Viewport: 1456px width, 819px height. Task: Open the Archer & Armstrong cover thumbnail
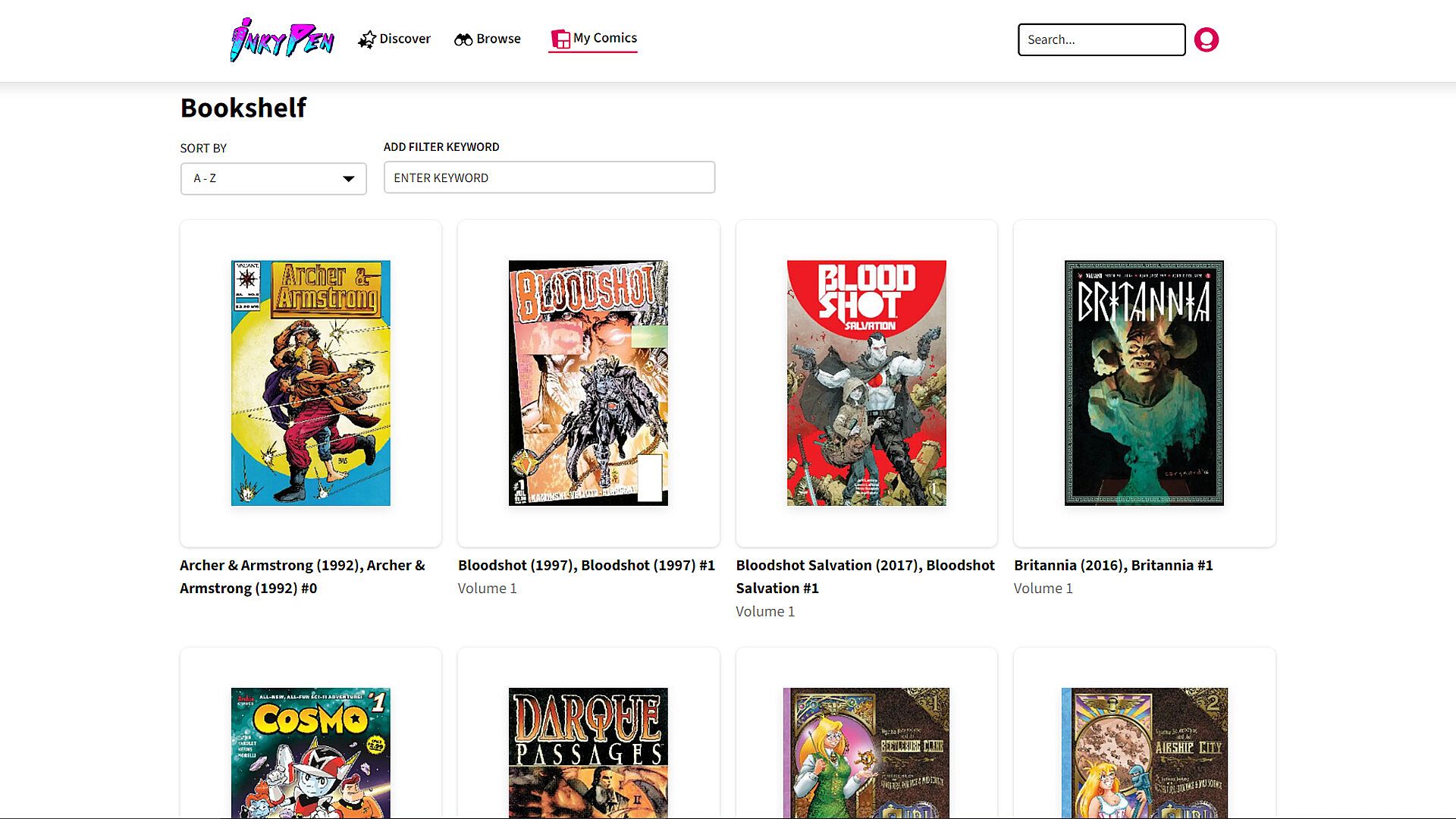pyautogui.click(x=310, y=383)
